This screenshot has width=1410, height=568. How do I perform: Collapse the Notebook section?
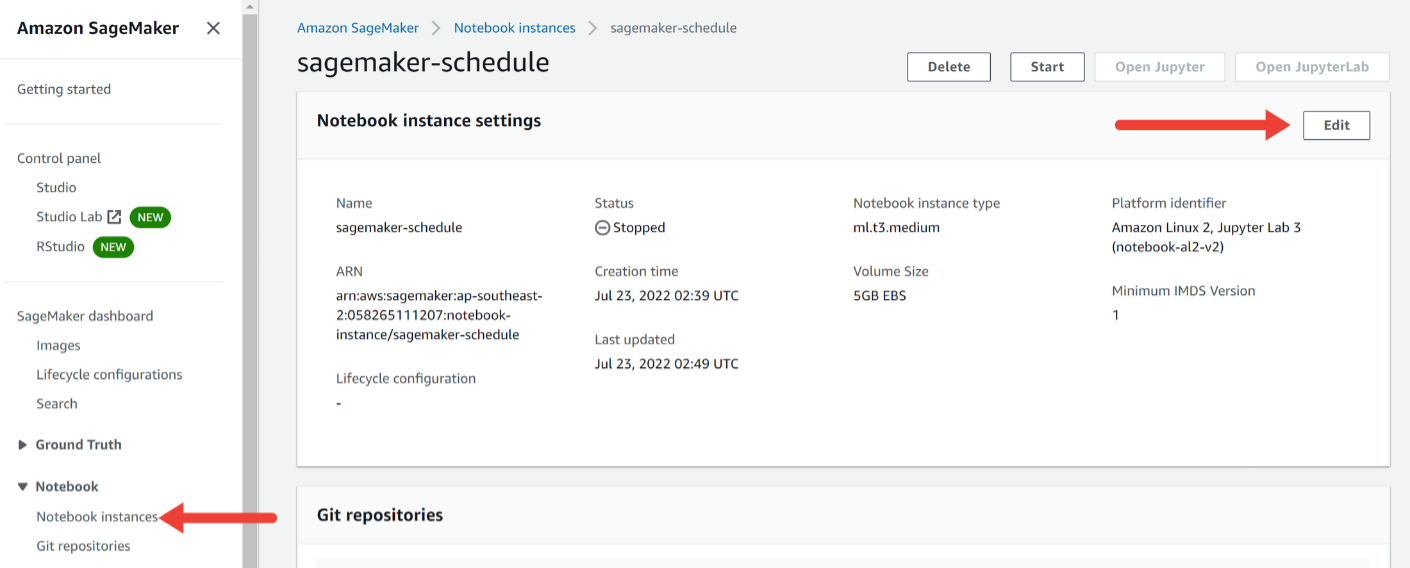coord(23,487)
